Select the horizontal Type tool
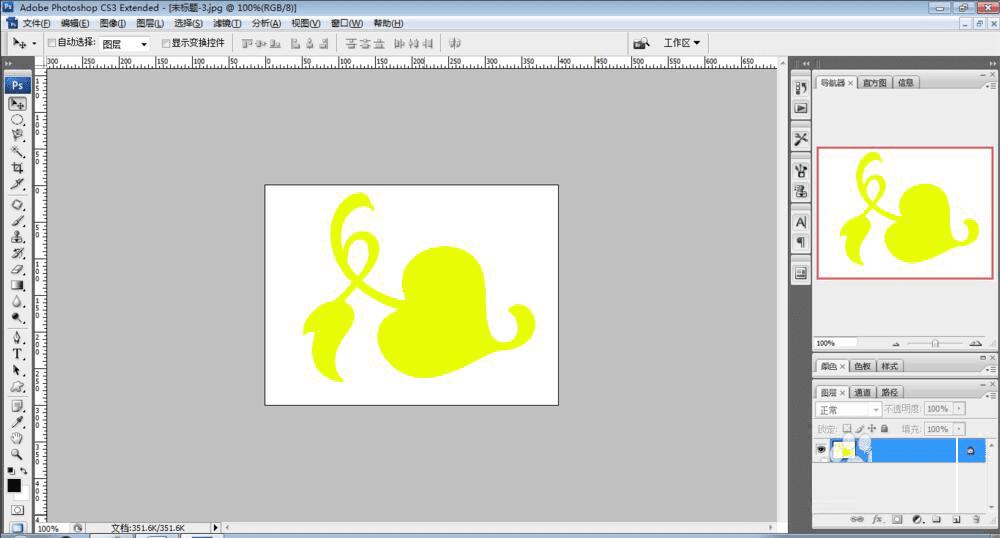Screen dimensions: 1000x538 coord(17,354)
